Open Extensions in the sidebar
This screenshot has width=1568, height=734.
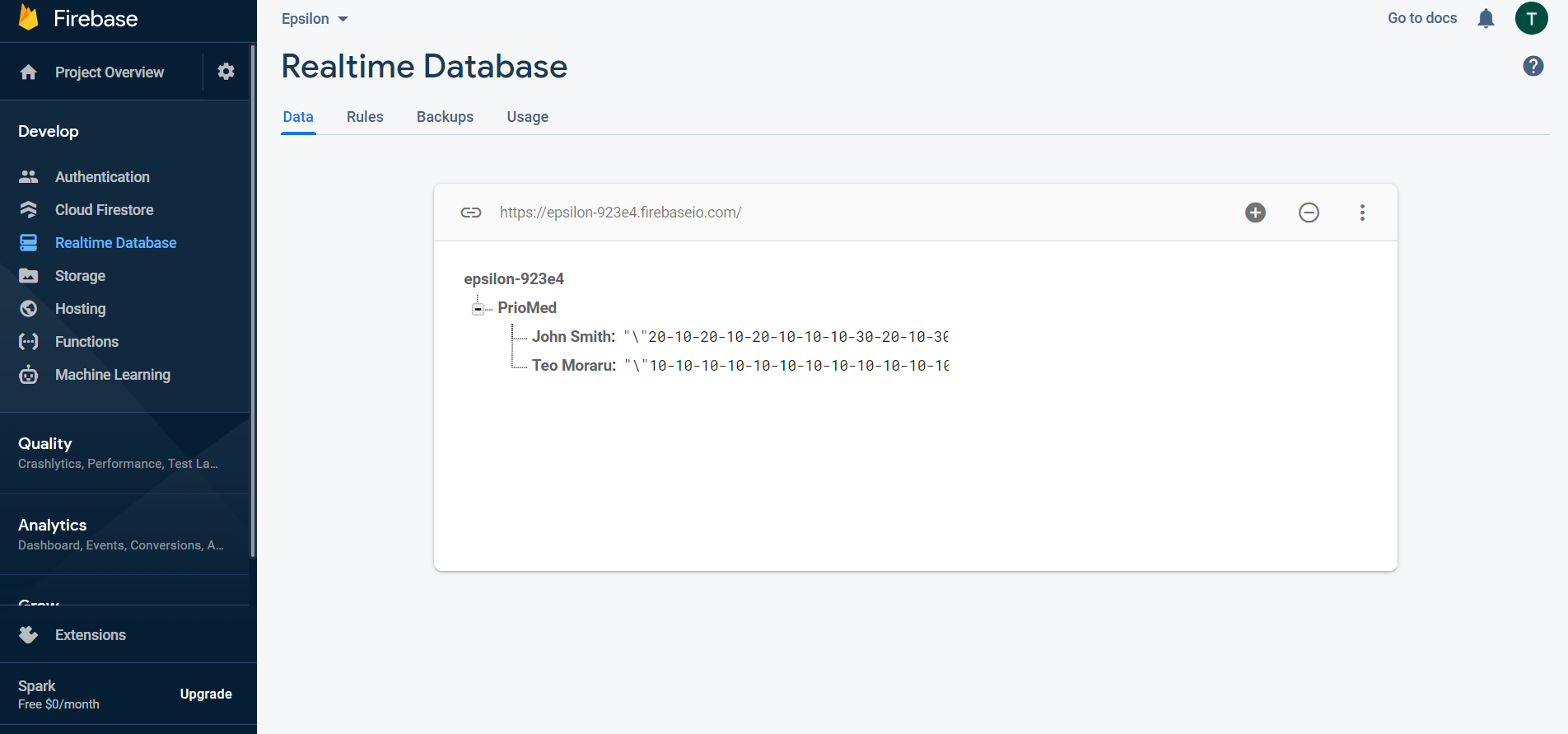91,634
